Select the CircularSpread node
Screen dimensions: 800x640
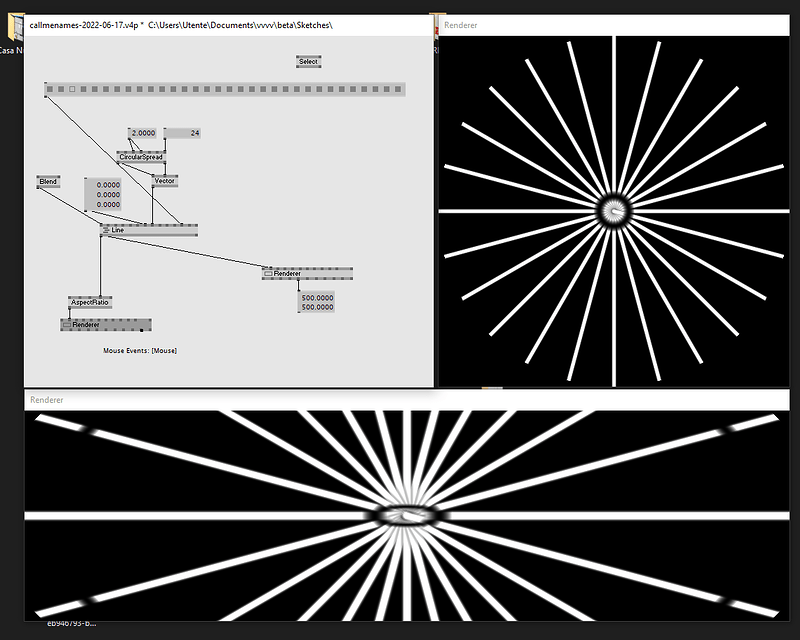tap(141, 157)
